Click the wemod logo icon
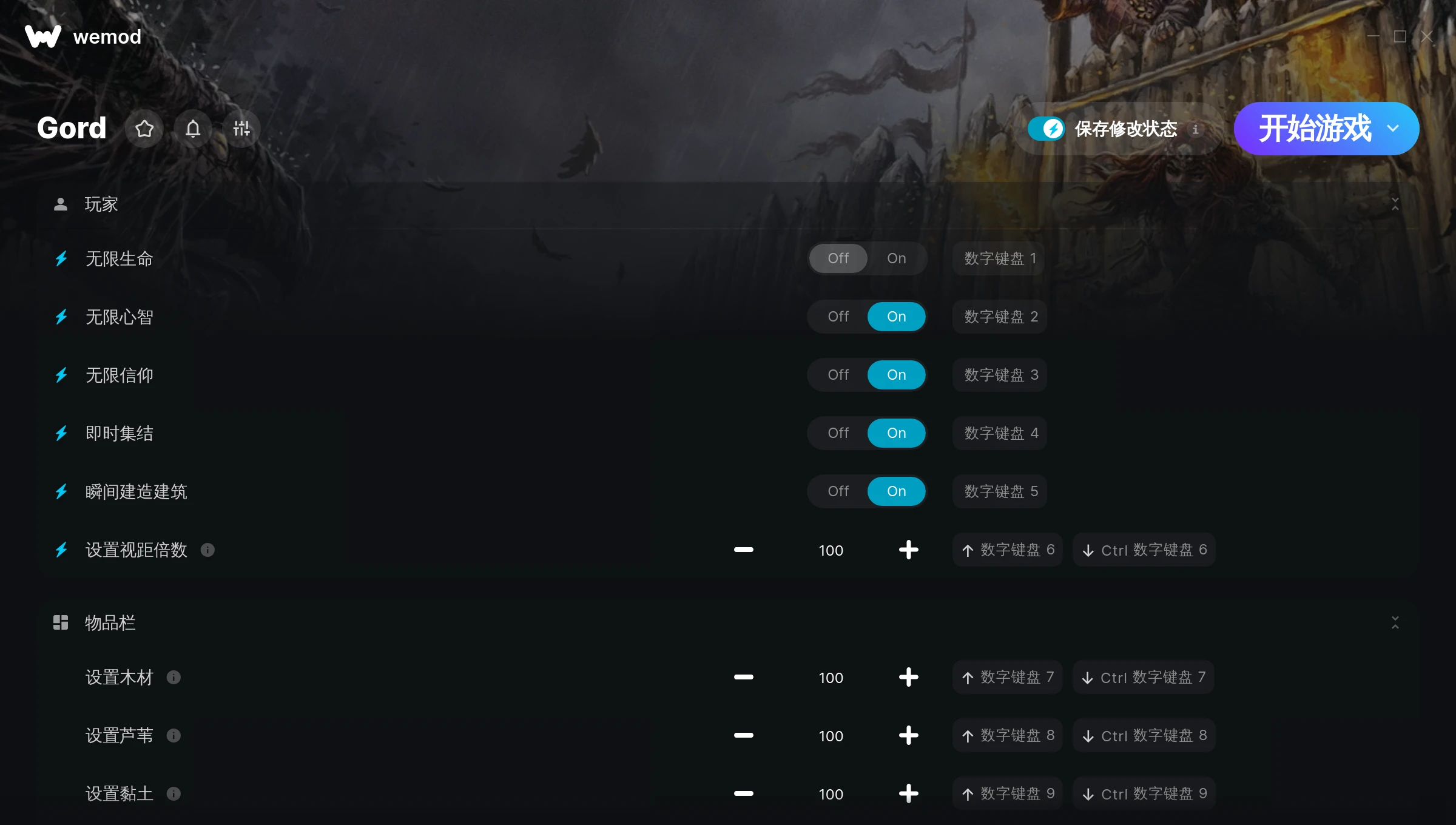Image resolution: width=1456 pixels, height=825 pixels. point(43,36)
